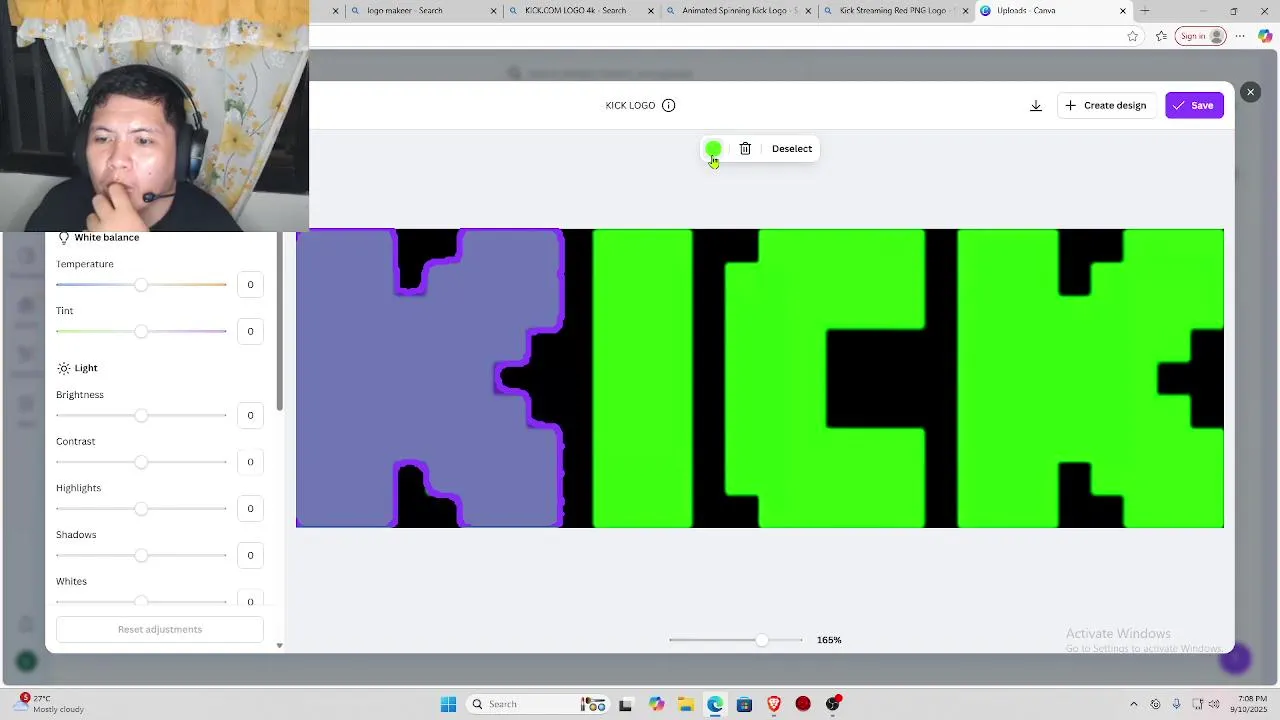Open the Brave browser taskbar icon
This screenshot has width=1280, height=720.
pos(774,704)
